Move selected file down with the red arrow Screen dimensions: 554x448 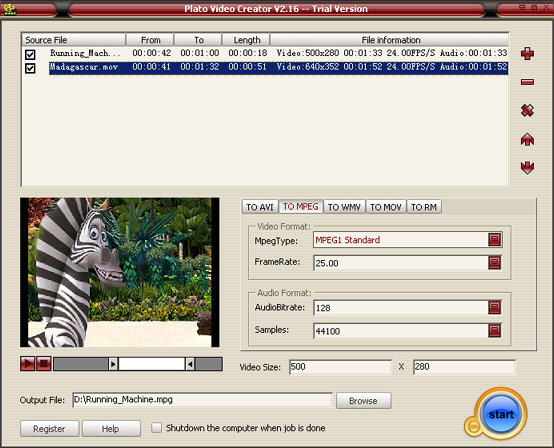tap(527, 167)
